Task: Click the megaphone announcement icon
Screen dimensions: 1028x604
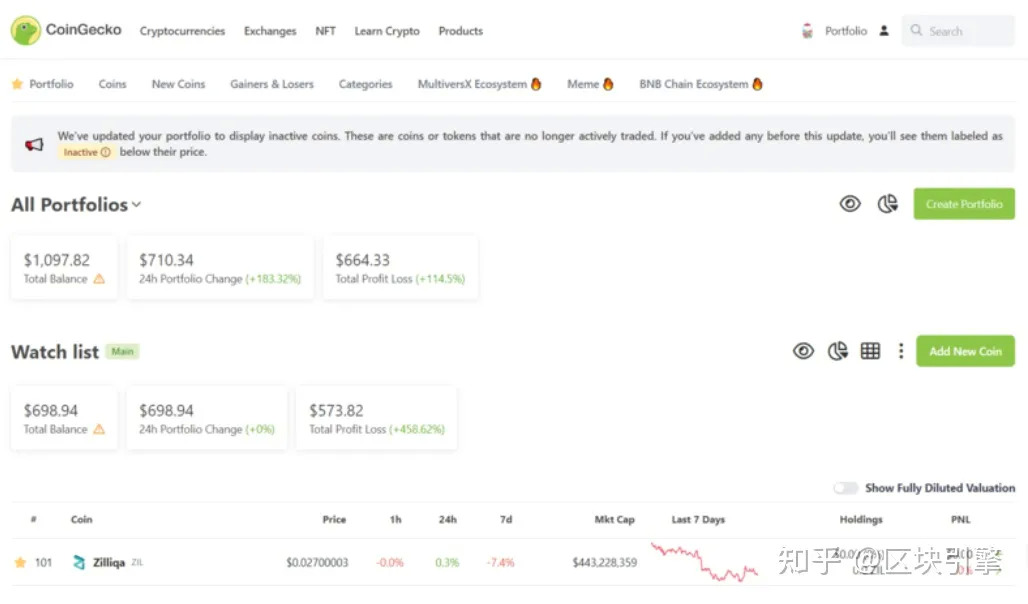Action: tap(34, 144)
